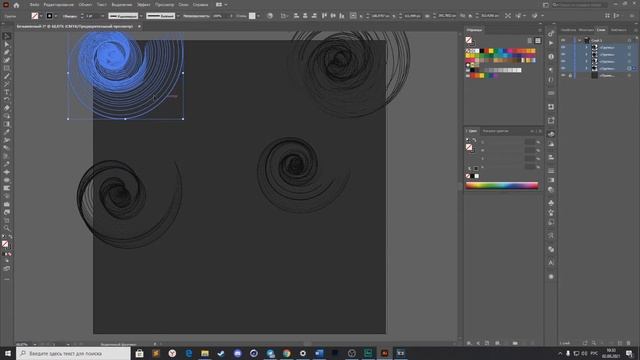This screenshot has height=360, width=640.
Task: Switch to the Слои panel tab
Action: coord(601,30)
